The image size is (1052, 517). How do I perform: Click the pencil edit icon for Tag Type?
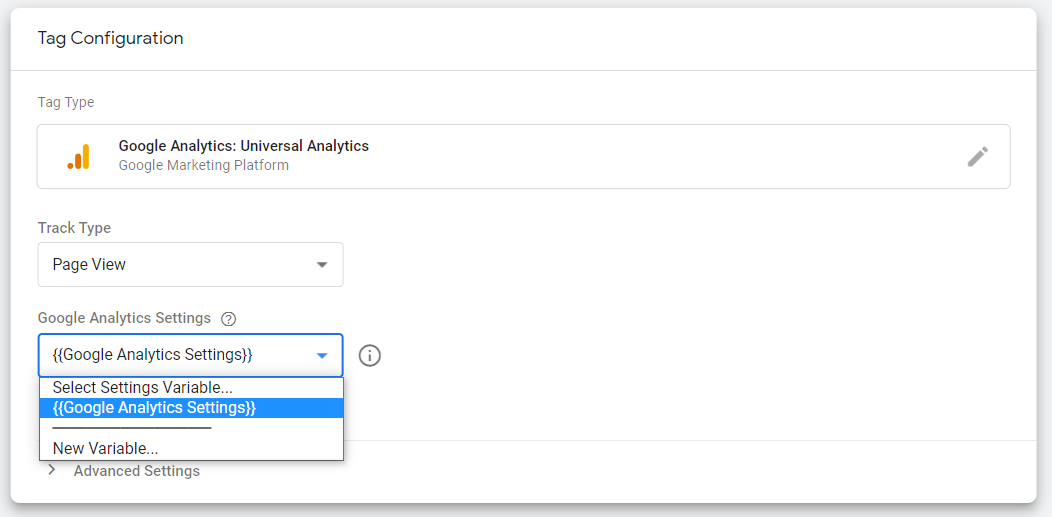coord(977,156)
